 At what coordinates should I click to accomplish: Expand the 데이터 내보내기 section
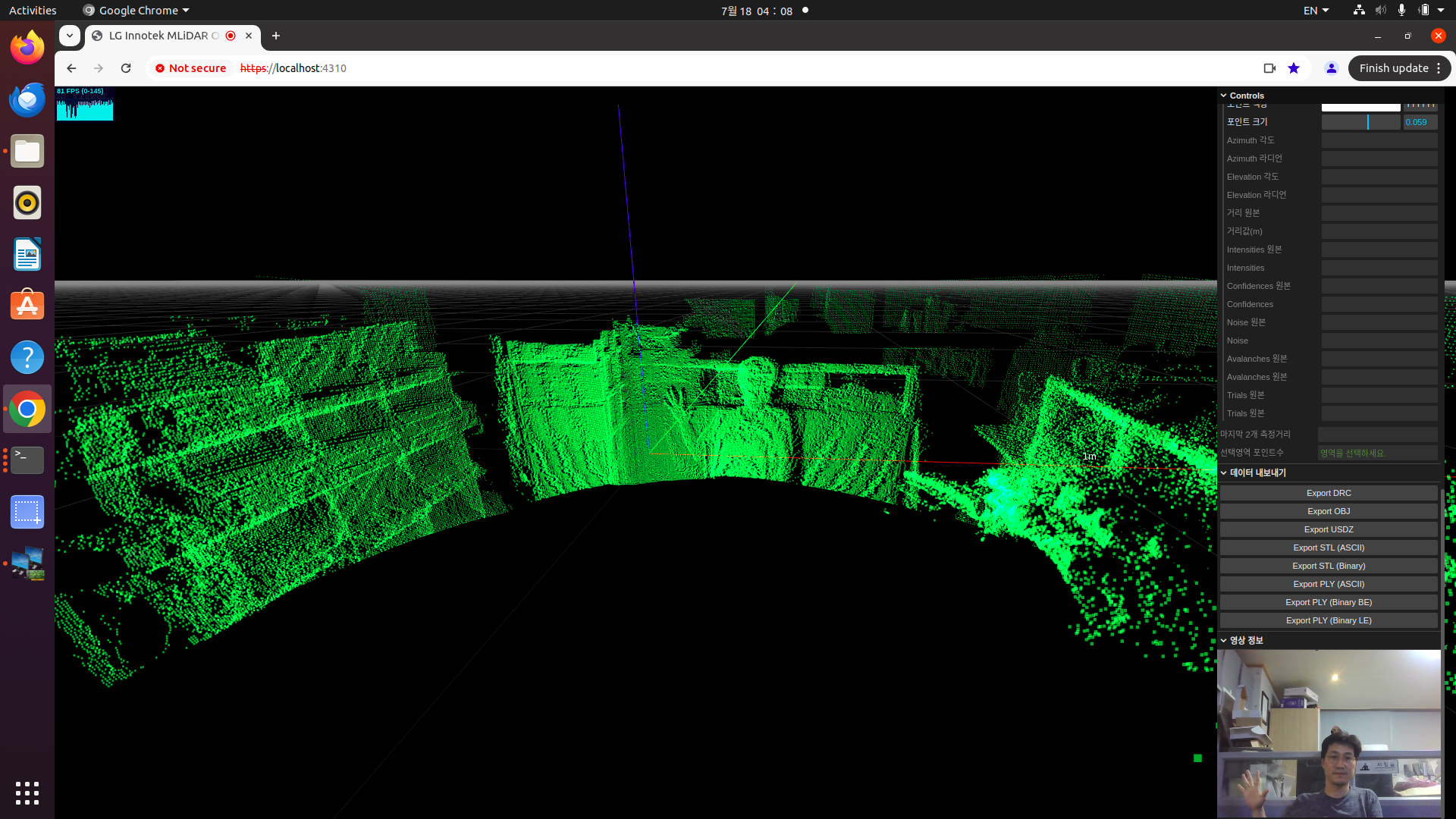1254,472
